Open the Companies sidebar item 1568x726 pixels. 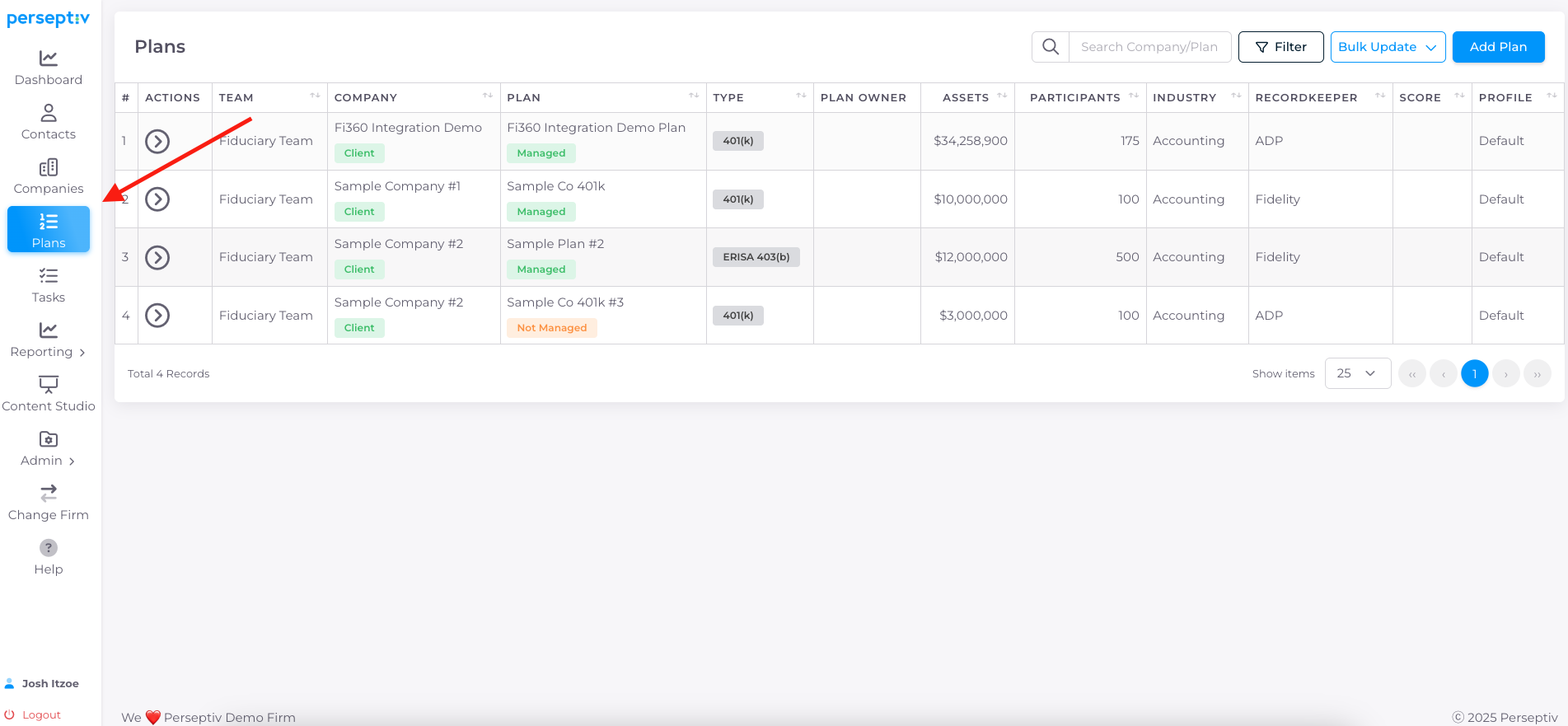coord(49,176)
